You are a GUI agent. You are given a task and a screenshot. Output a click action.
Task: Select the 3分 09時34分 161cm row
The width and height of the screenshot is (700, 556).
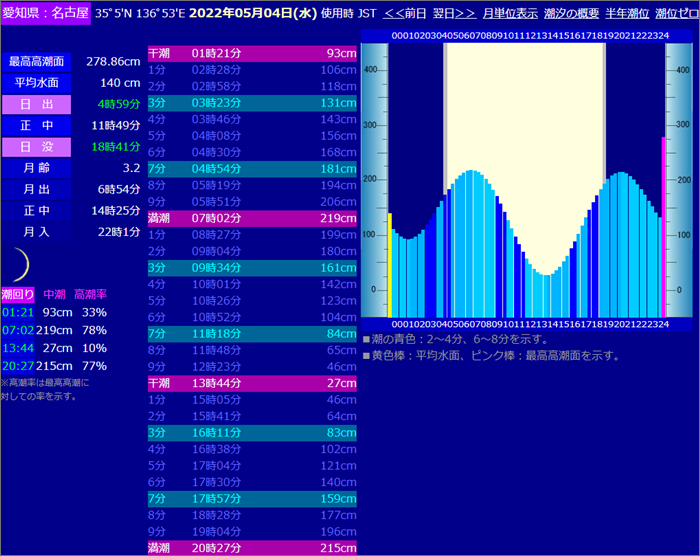click(252, 268)
